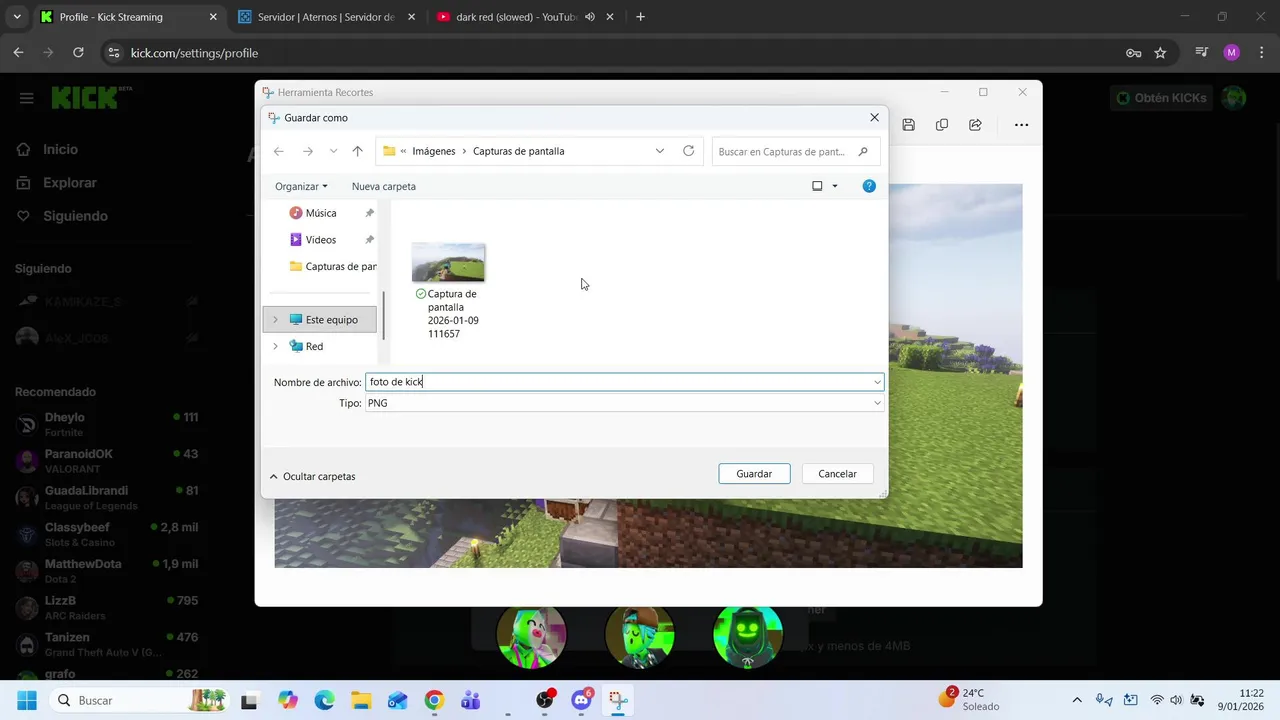Viewport: 1280px width, 720px height.
Task: Open the Organizar dropdown menu
Action: tap(301, 186)
